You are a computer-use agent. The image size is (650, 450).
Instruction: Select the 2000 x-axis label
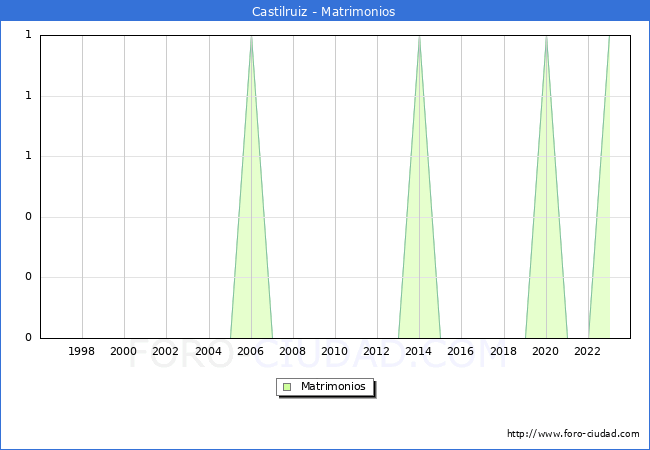(124, 351)
